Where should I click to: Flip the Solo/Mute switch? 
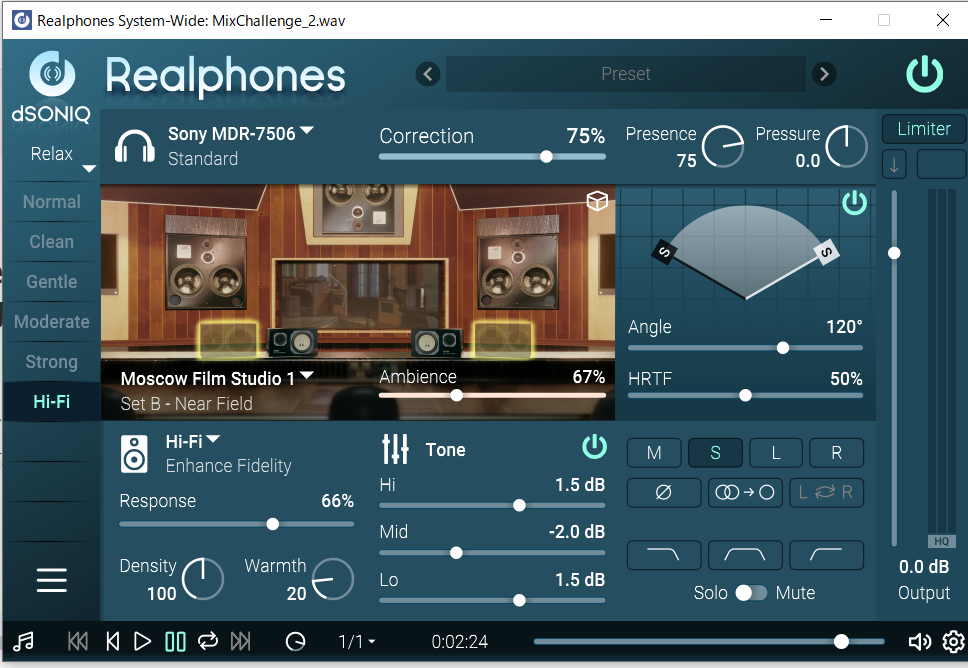click(751, 593)
